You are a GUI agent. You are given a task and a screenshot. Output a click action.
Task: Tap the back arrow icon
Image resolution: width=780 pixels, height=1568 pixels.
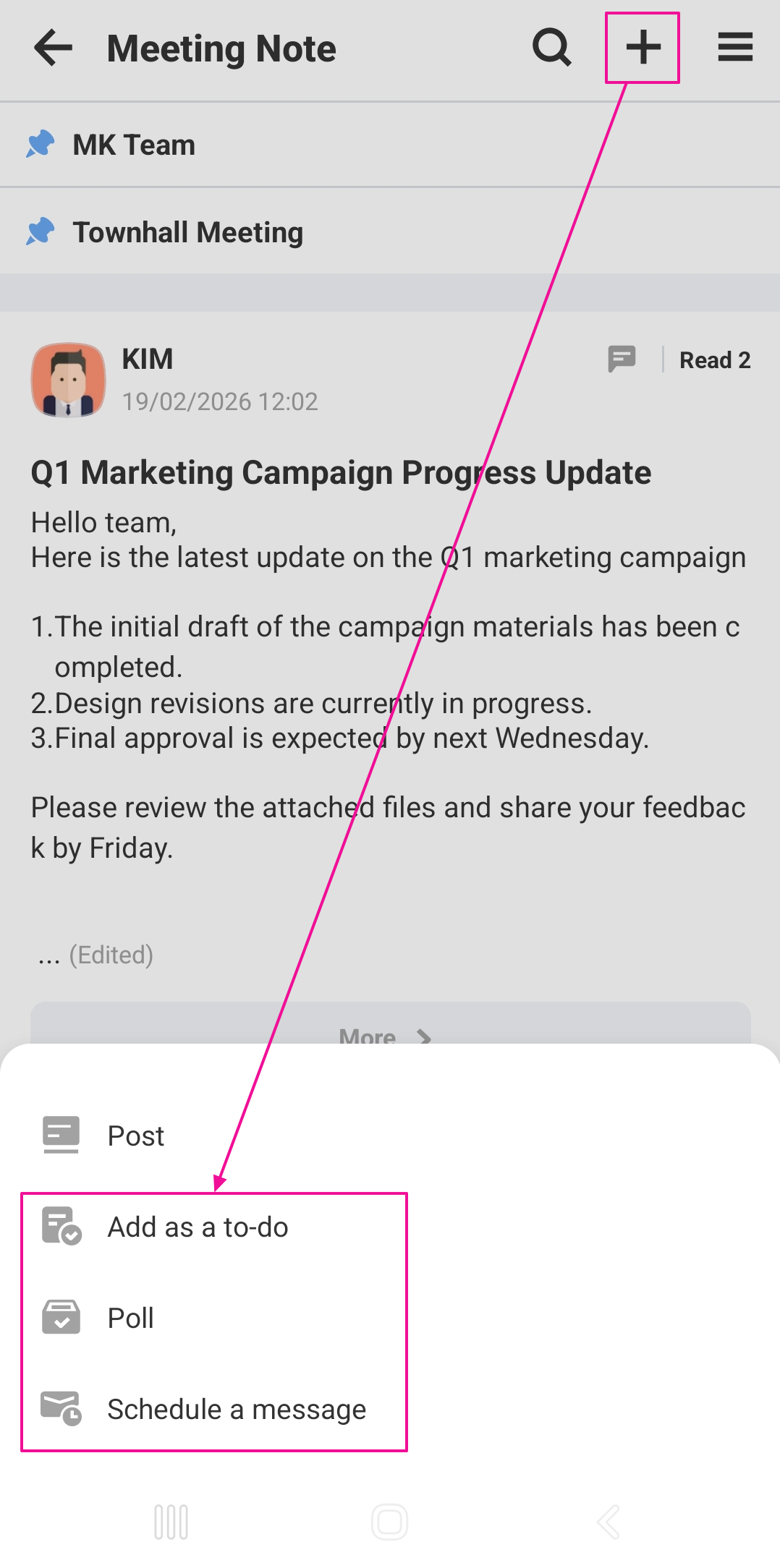point(54,48)
